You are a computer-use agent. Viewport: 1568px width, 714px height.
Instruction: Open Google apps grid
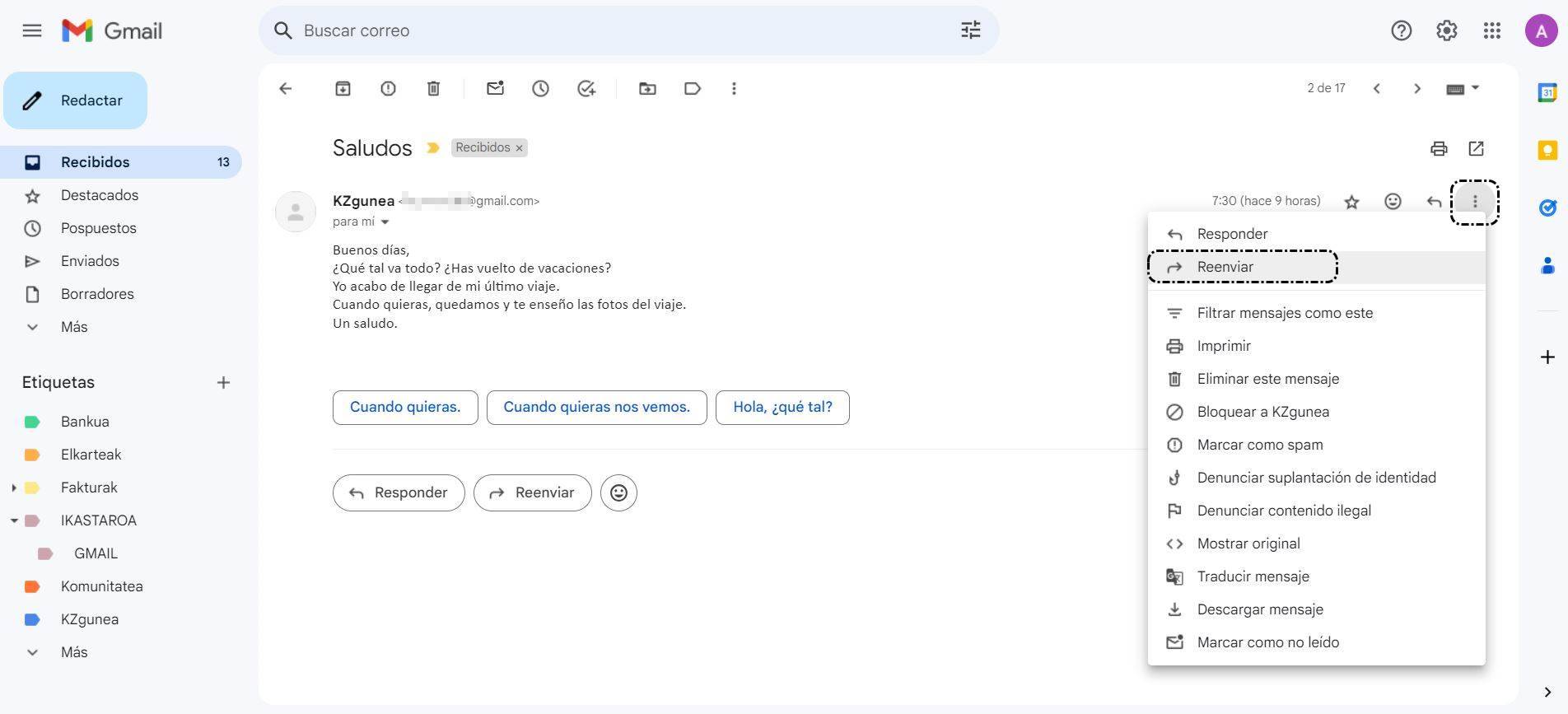tap(1491, 30)
